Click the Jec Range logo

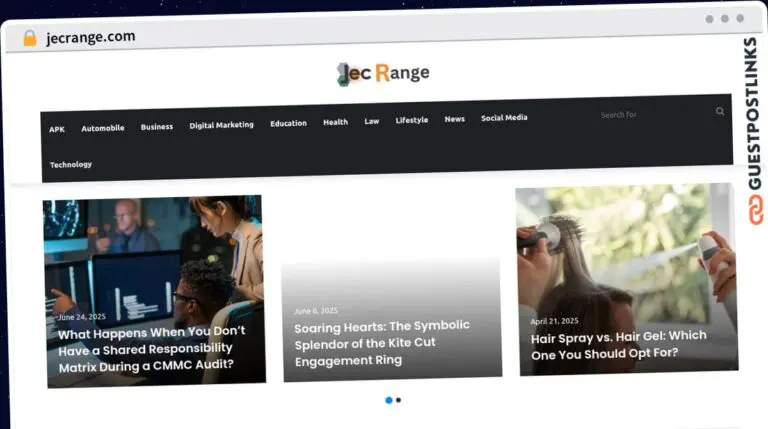click(383, 73)
